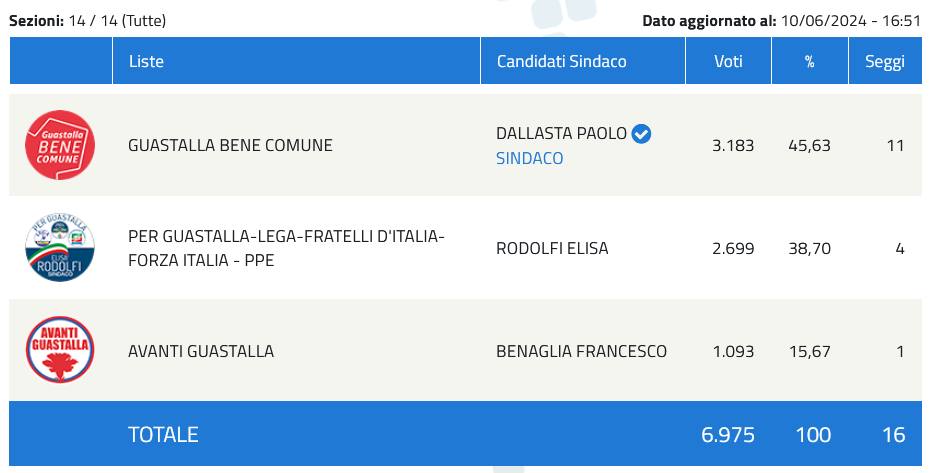The image size is (936, 473).
Task: Click the percentage column header
Action: tap(809, 61)
